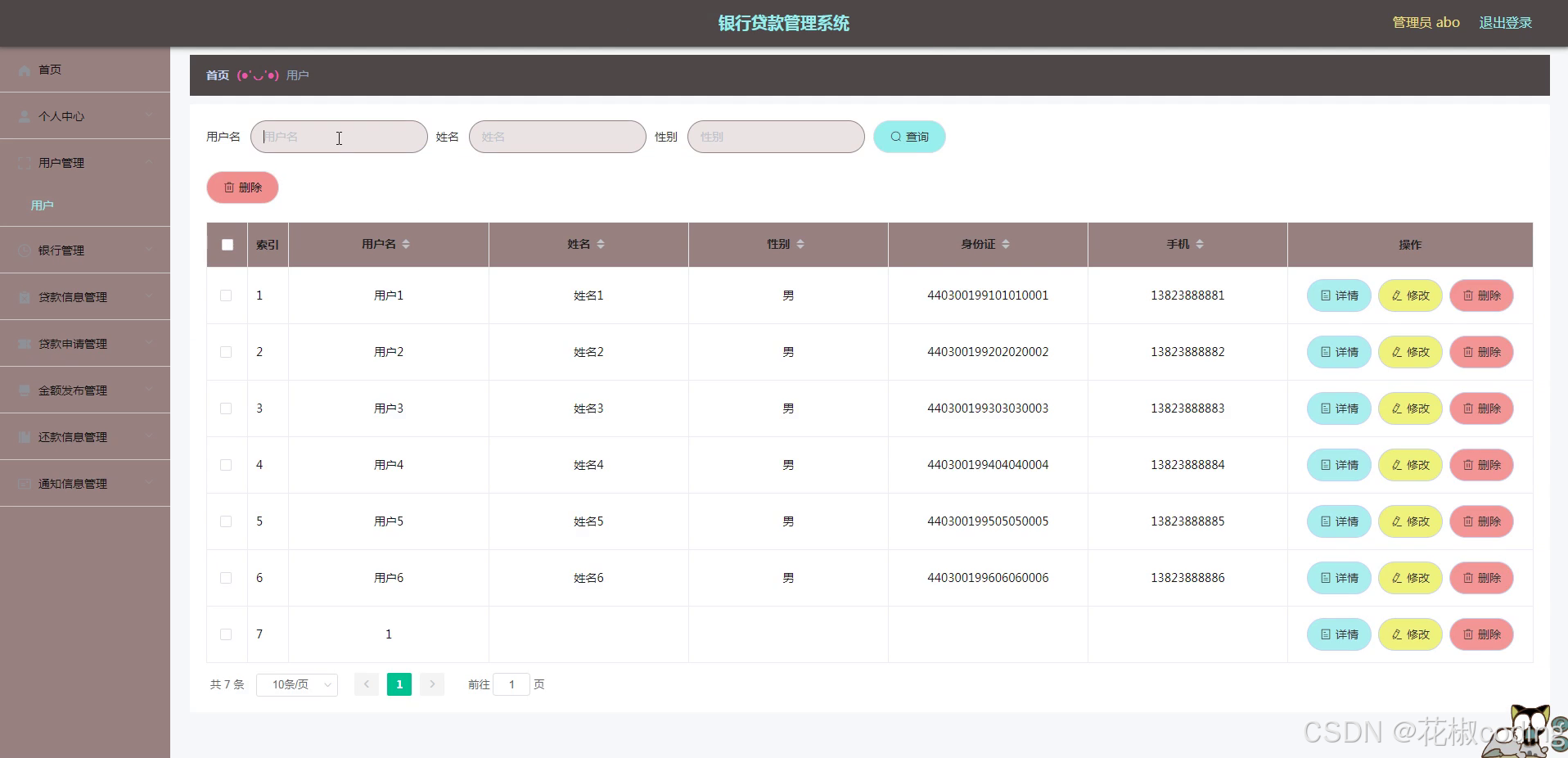Check the checkbox for row 用户2
Screen dimensions: 1568x758
click(x=226, y=352)
